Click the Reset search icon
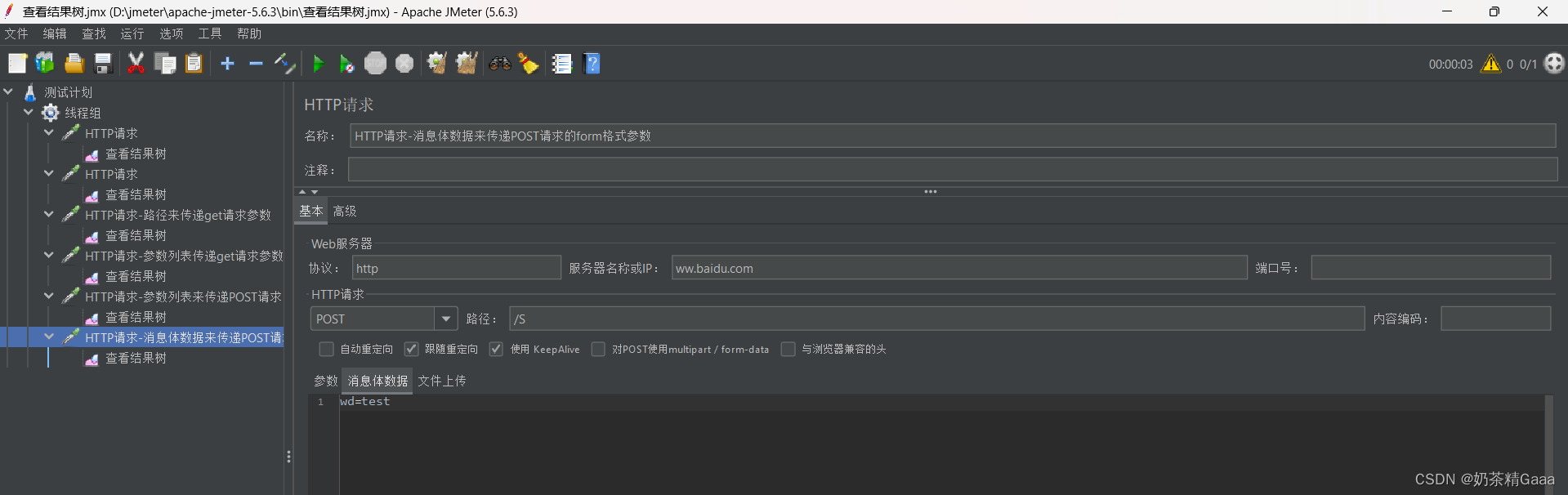Image resolution: width=1568 pixels, height=495 pixels. coord(529,64)
